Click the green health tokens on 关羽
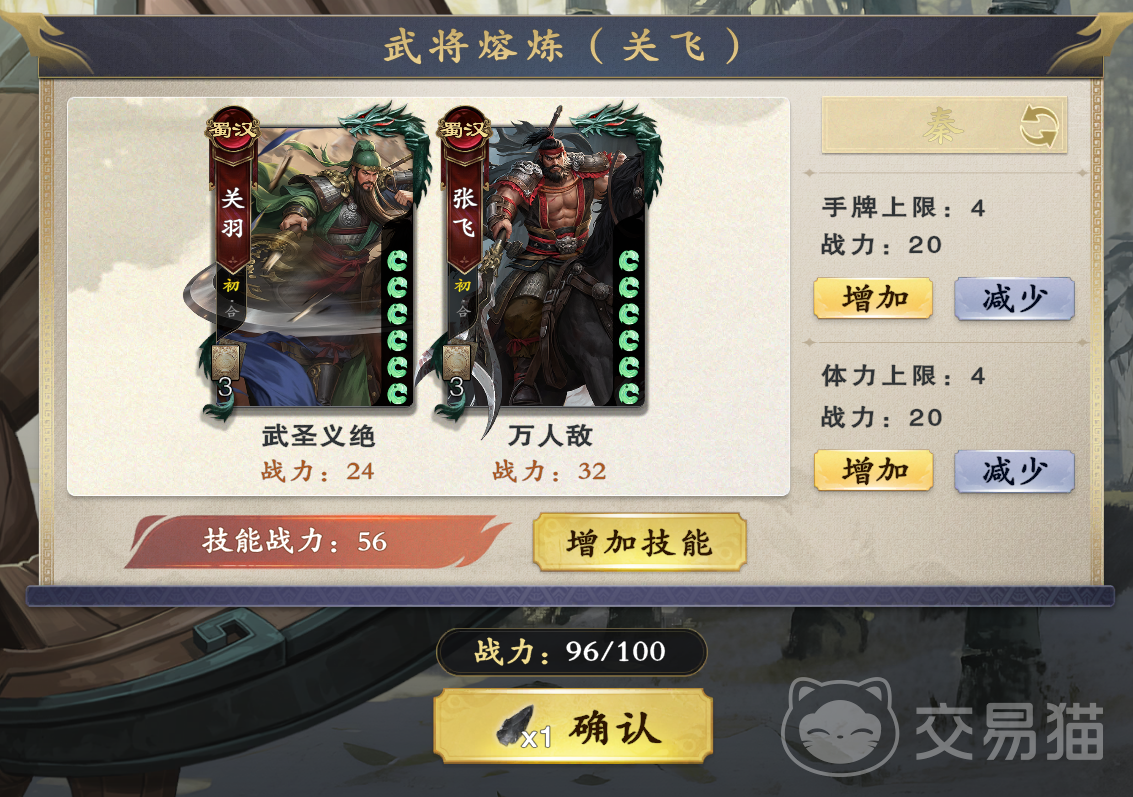This screenshot has width=1133, height=797. tap(397, 327)
